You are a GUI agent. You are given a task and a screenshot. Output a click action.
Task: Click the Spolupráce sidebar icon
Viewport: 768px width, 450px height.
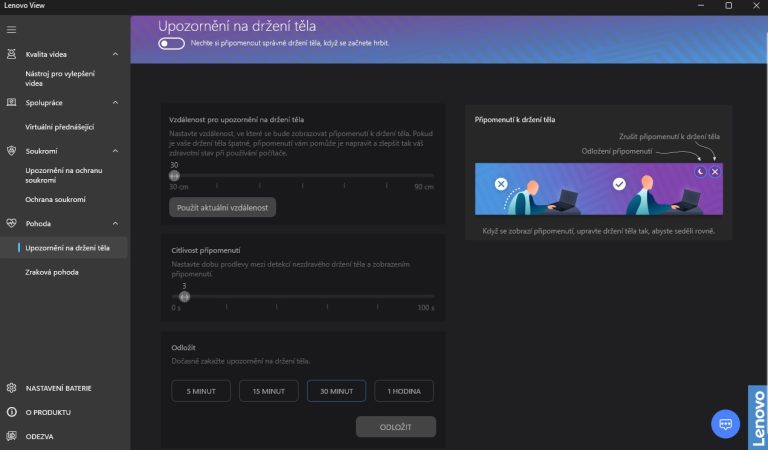pyautogui.click(x=12, y=102)
